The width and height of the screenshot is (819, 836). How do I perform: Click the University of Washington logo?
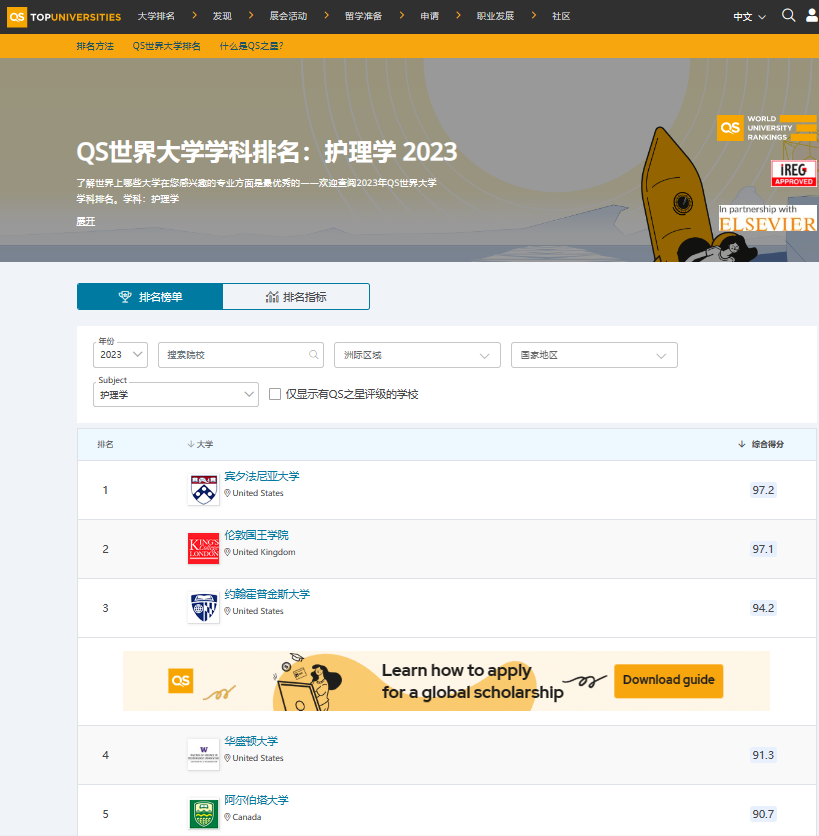pyautogui.click(x=203, y=755)
